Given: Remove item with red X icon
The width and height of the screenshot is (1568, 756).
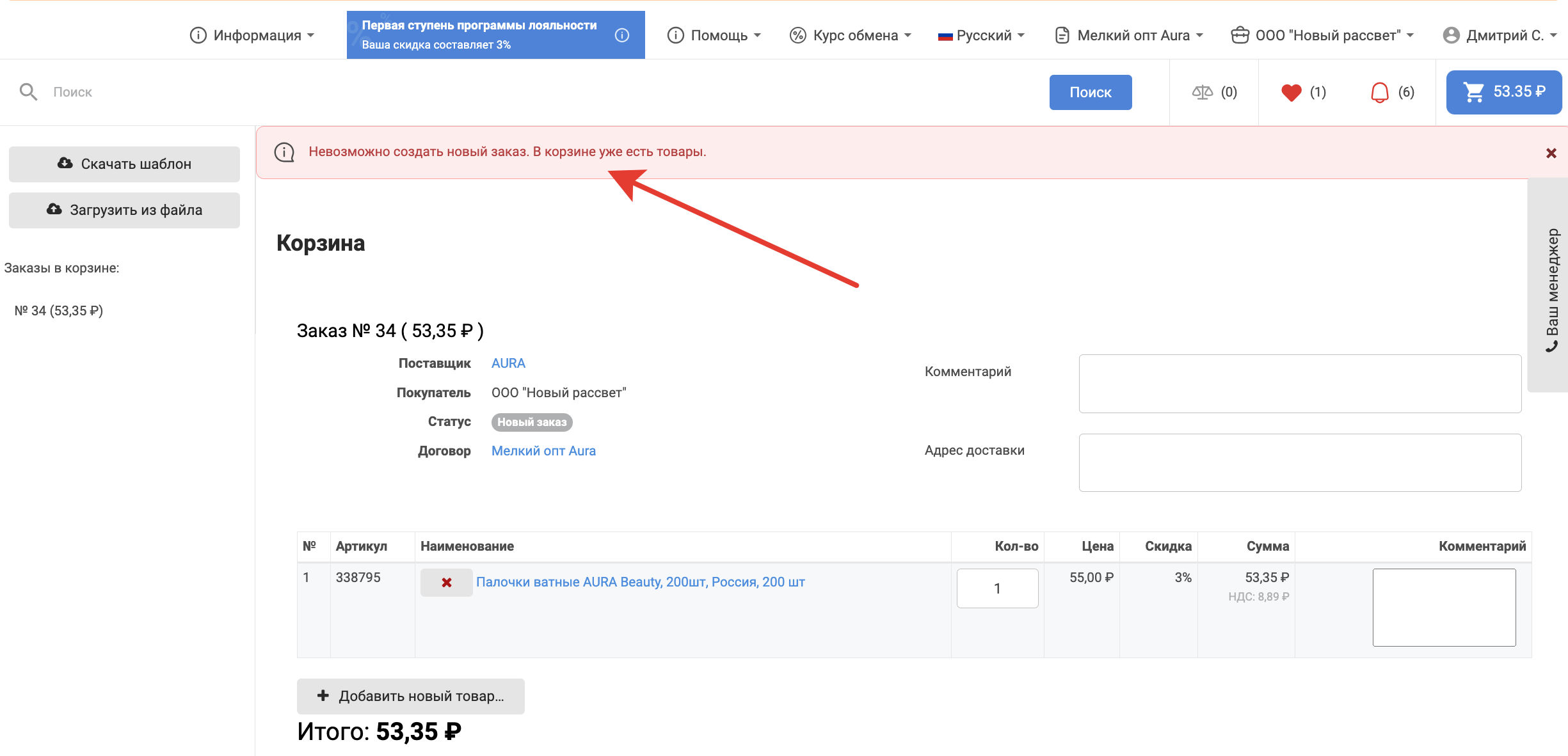Looking at the screenshot, I should [x=446, y=583].
